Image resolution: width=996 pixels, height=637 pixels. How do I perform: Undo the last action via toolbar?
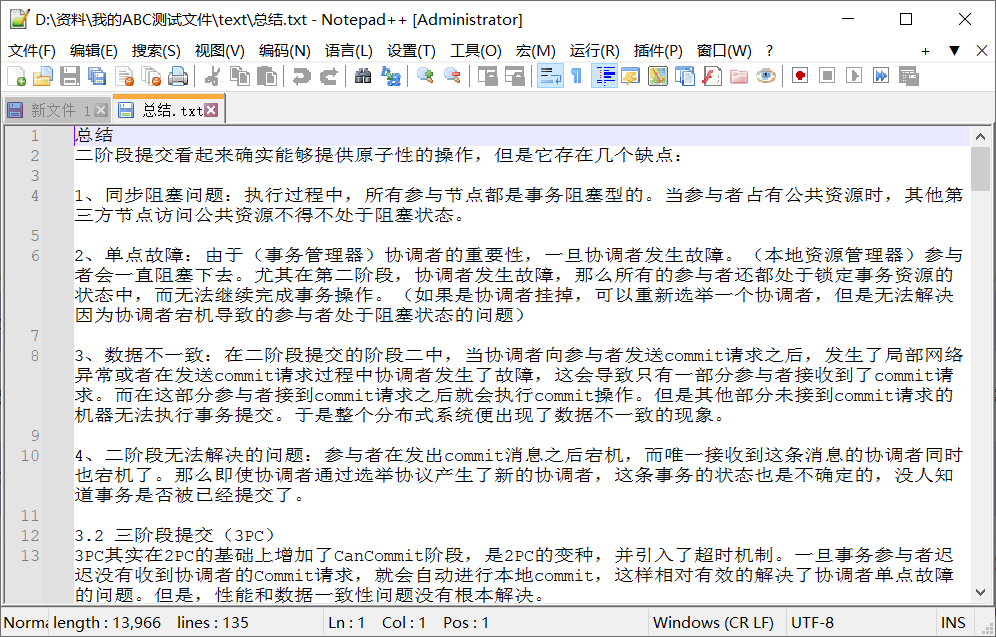click(x=300, y=76)
